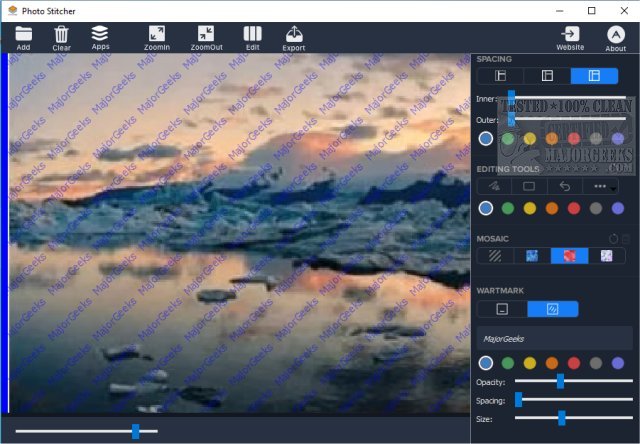
Task: Pick gray swatch under Editing Tools
Action: click(596, 209)
